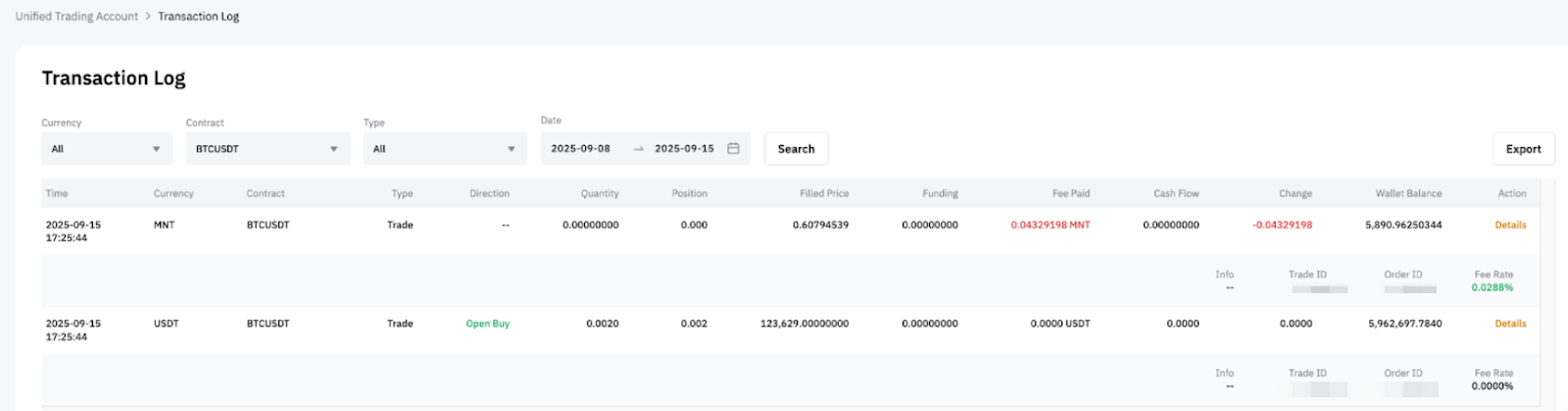Click the Transaction Log page heading
1568x411 pixels.
tap(114, 78)
